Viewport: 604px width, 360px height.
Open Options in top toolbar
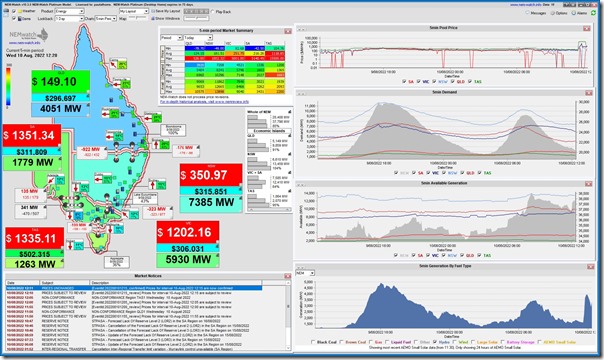[559, 13]
